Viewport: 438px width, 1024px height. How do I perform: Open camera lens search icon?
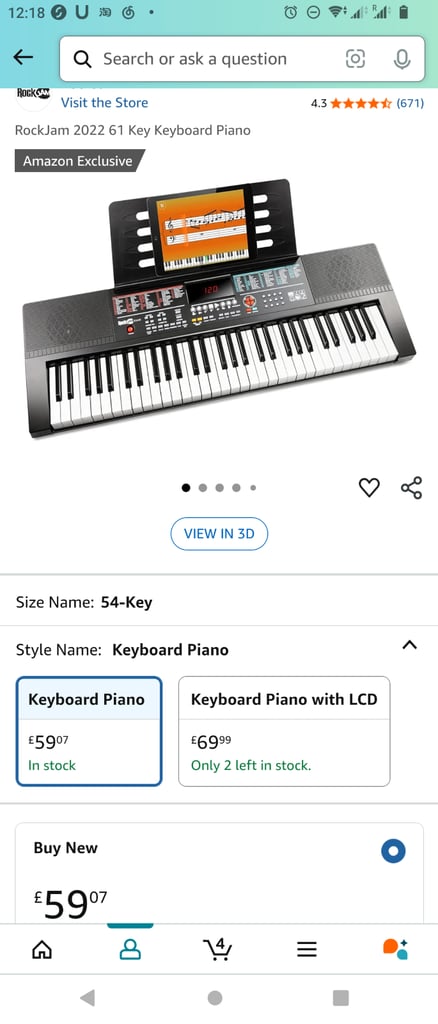pyautogui.click(x=355, y=59)
